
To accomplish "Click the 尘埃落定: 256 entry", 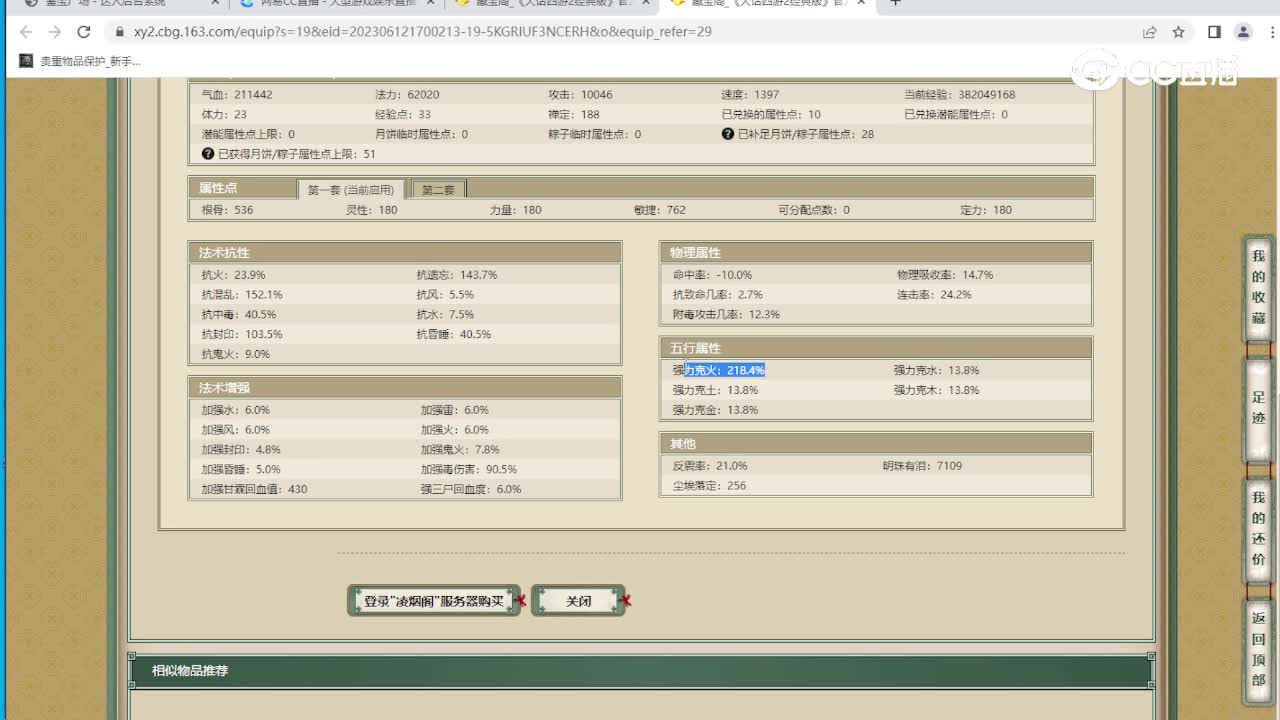I will pos(710,486).
